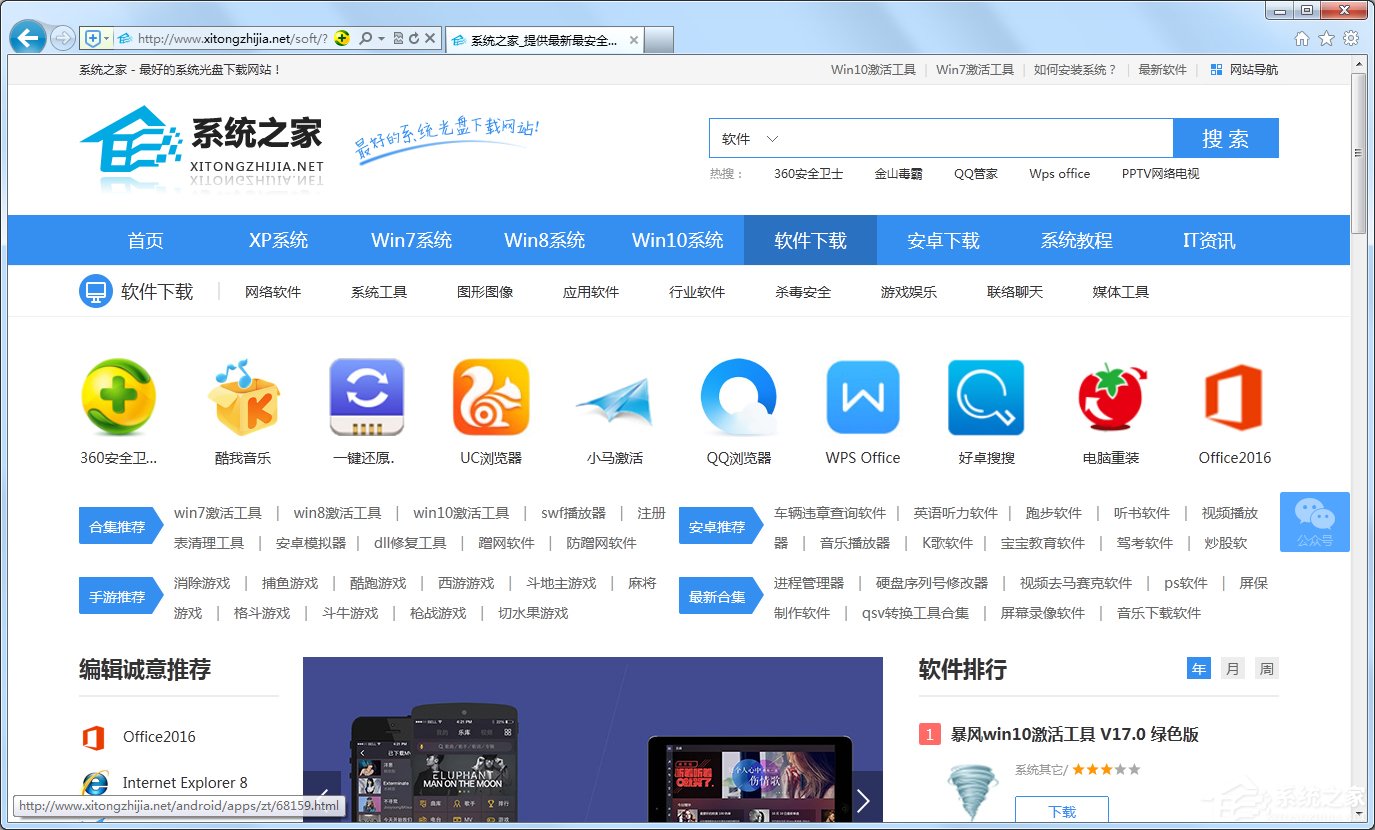Open the 公众号 WeChat floating icon

tap(1315, 522)
